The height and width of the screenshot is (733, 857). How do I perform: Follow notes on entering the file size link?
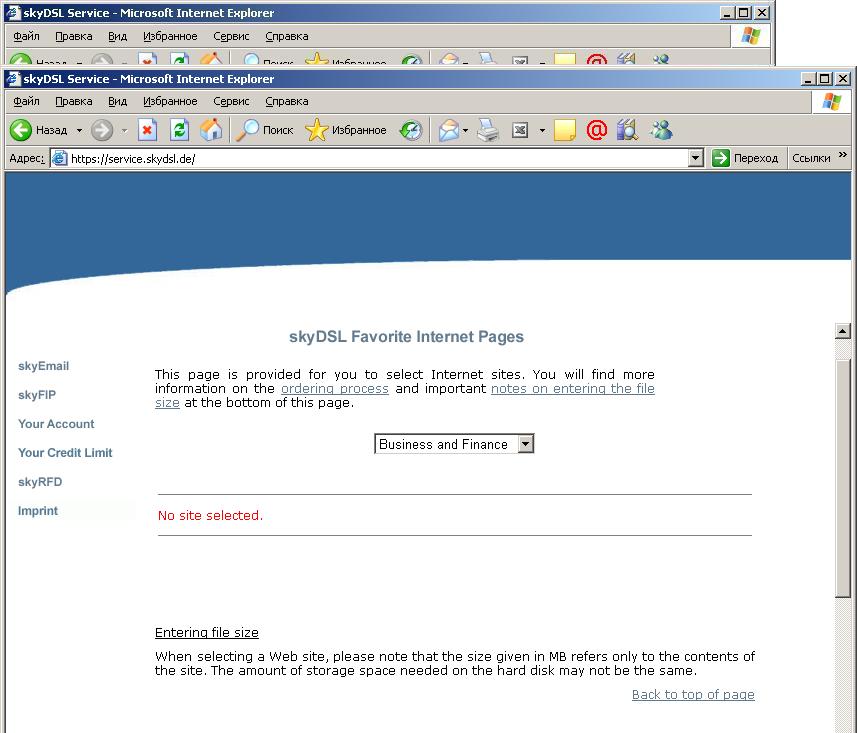572,389
